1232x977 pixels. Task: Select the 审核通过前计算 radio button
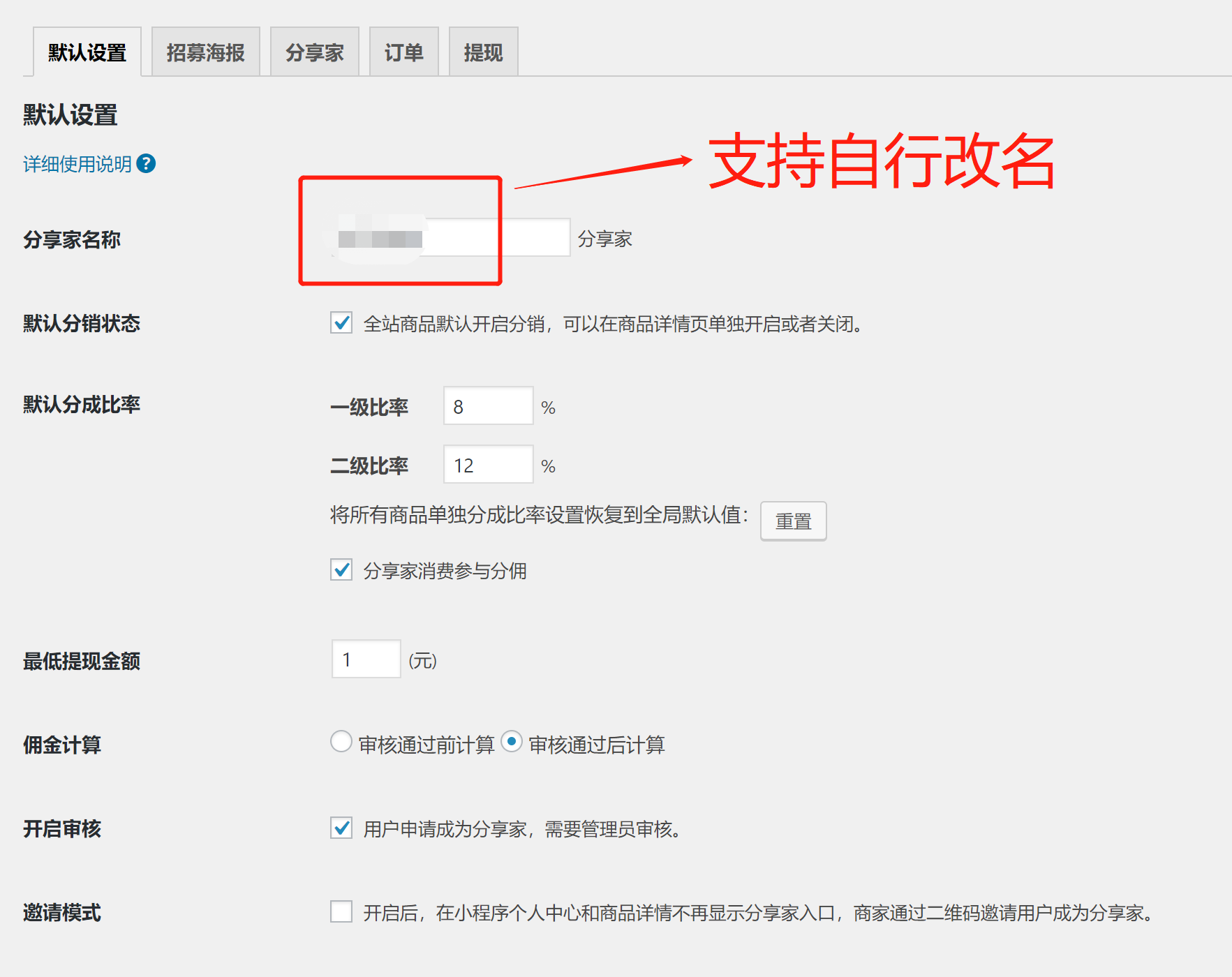(341, 741)
